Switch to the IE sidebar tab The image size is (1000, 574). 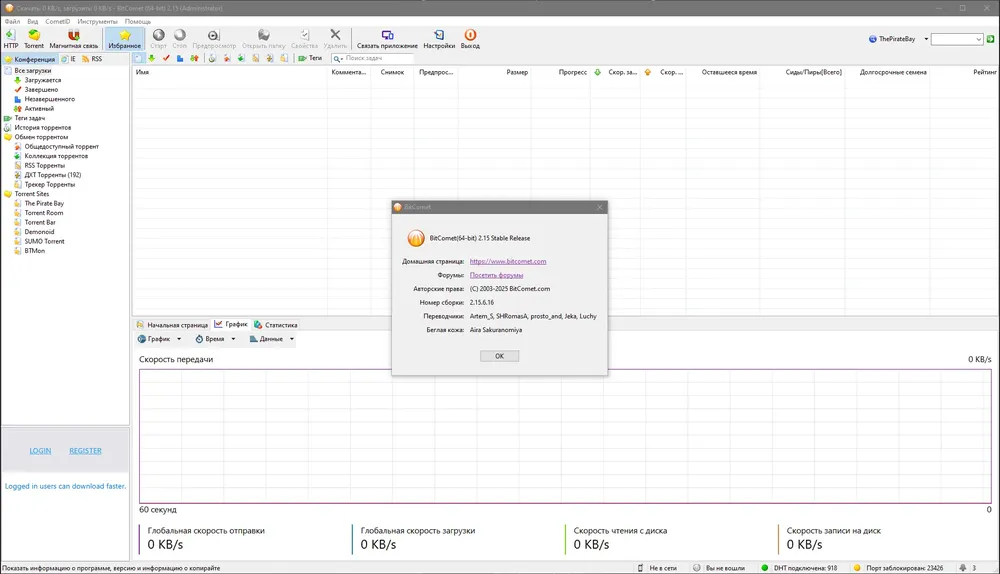[69, 59]
